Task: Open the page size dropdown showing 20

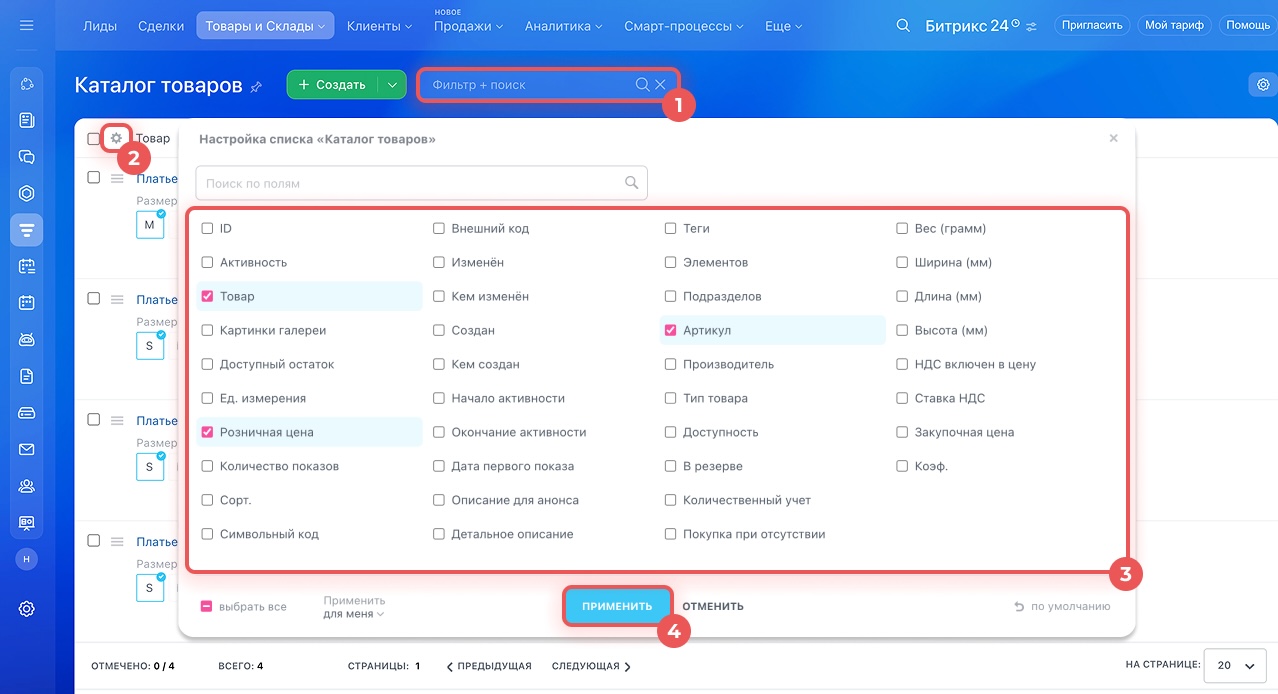Action: point(1234,666)
